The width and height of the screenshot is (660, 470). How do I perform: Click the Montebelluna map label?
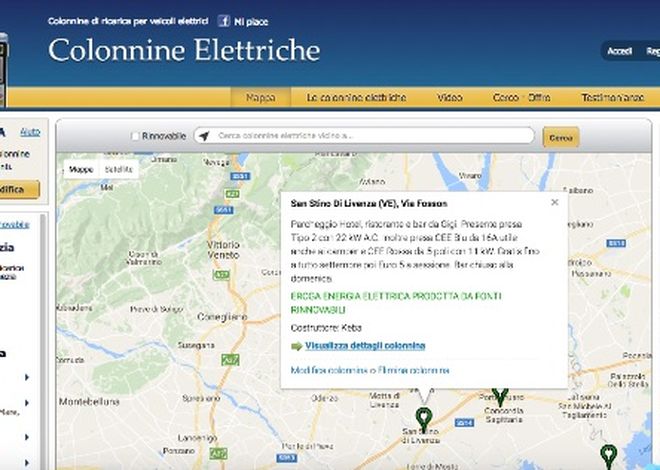point(89,402)
